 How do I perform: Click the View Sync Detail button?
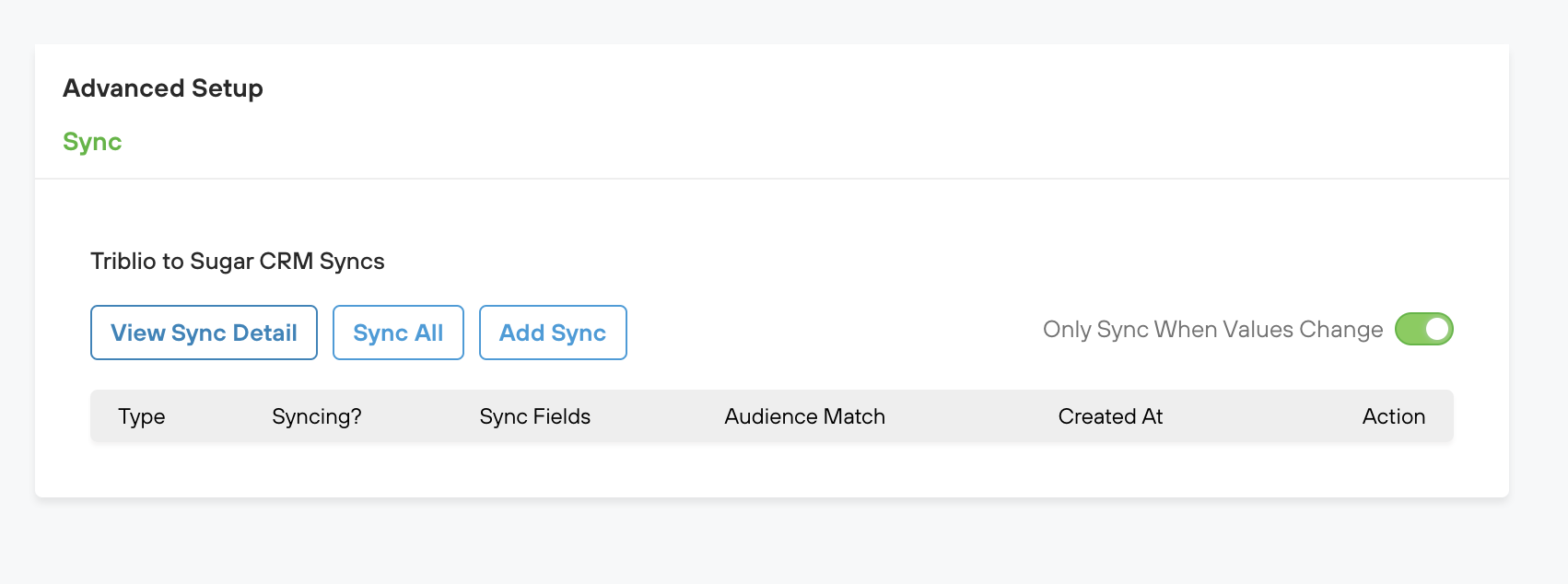204,333
